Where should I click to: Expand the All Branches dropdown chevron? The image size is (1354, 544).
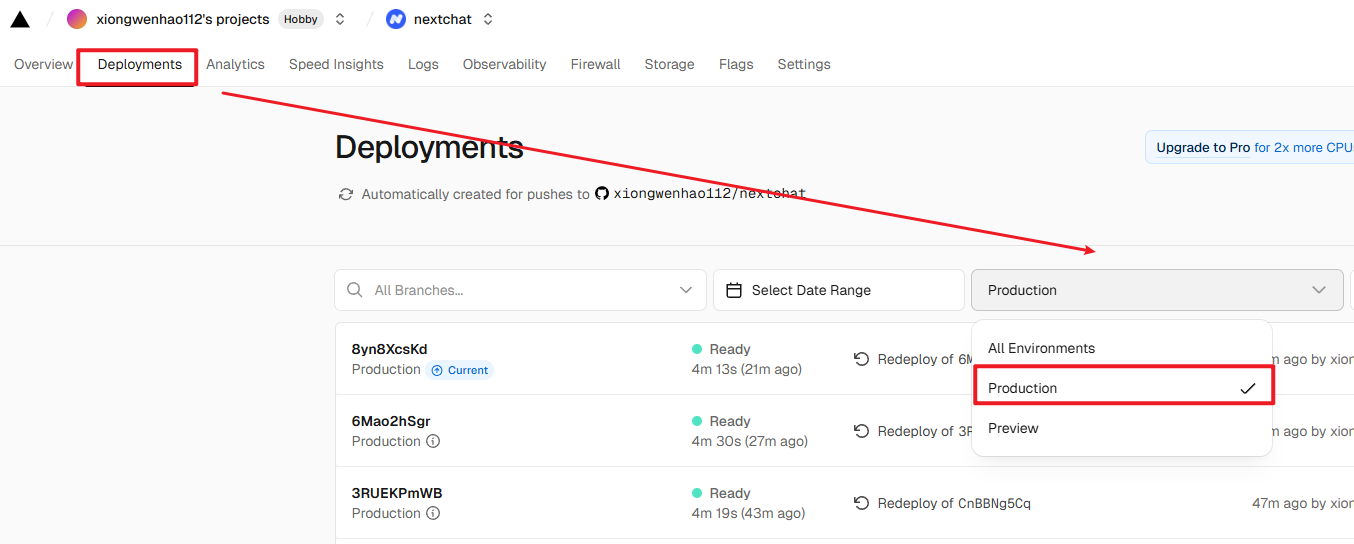pyautogui.click(x=686, y=290)
